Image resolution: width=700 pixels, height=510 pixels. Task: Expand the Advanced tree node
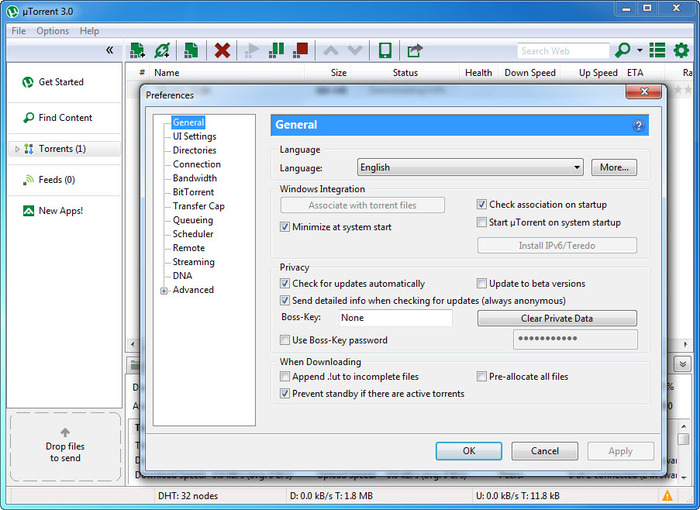[164, 291]
